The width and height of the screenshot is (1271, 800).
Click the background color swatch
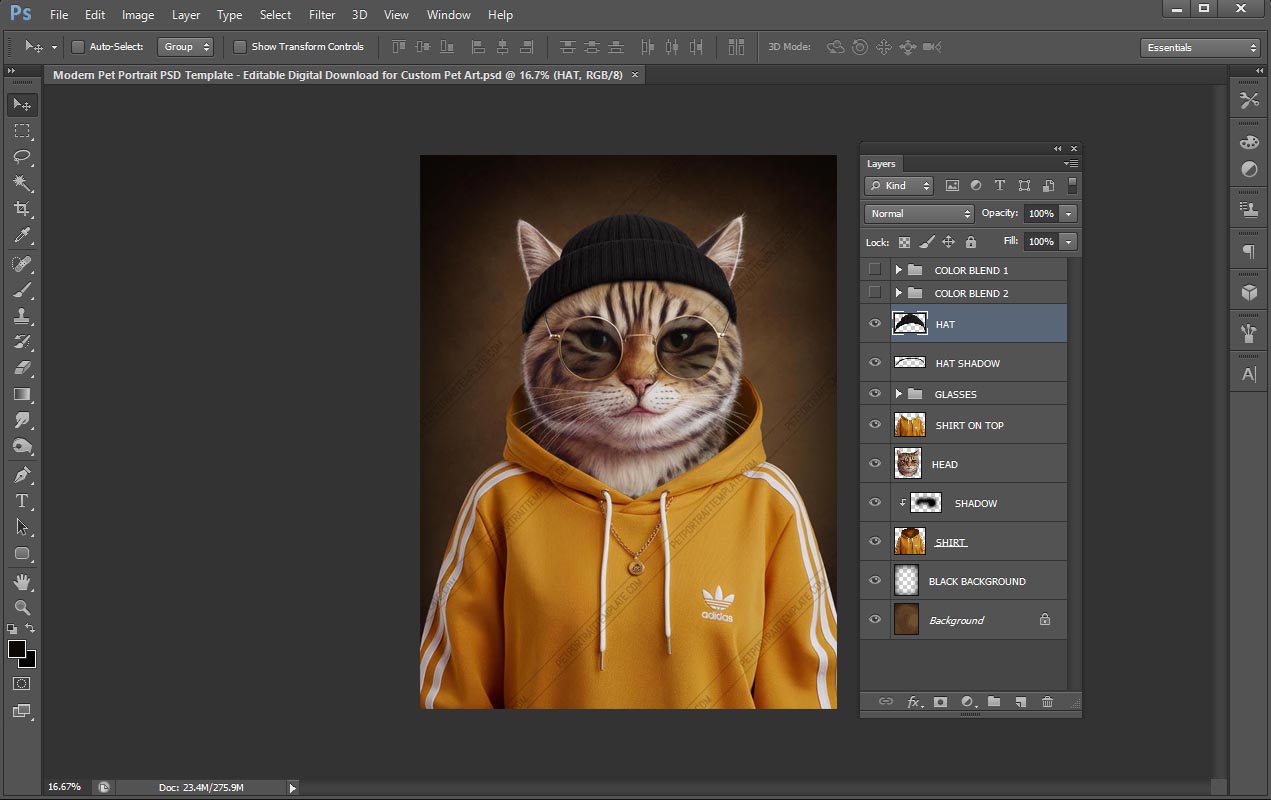point(30,662)
